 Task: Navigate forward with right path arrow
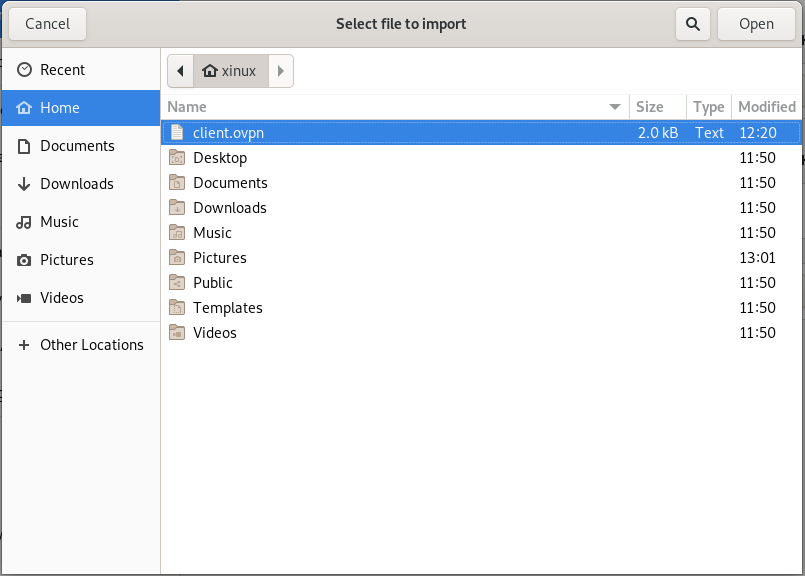point(281,71)
